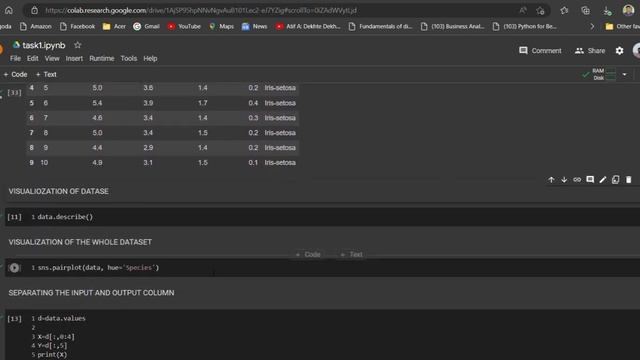The image size is (640, 360).
Task: Click Iris-setosa in table row 6
Action: click(x=280, y=118)
